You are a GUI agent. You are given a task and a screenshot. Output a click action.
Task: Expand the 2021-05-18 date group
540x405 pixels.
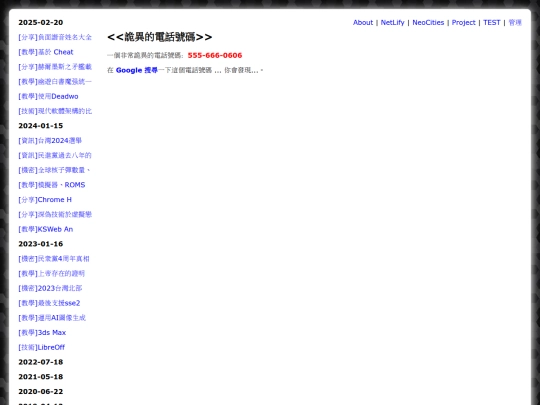[41, 377]
